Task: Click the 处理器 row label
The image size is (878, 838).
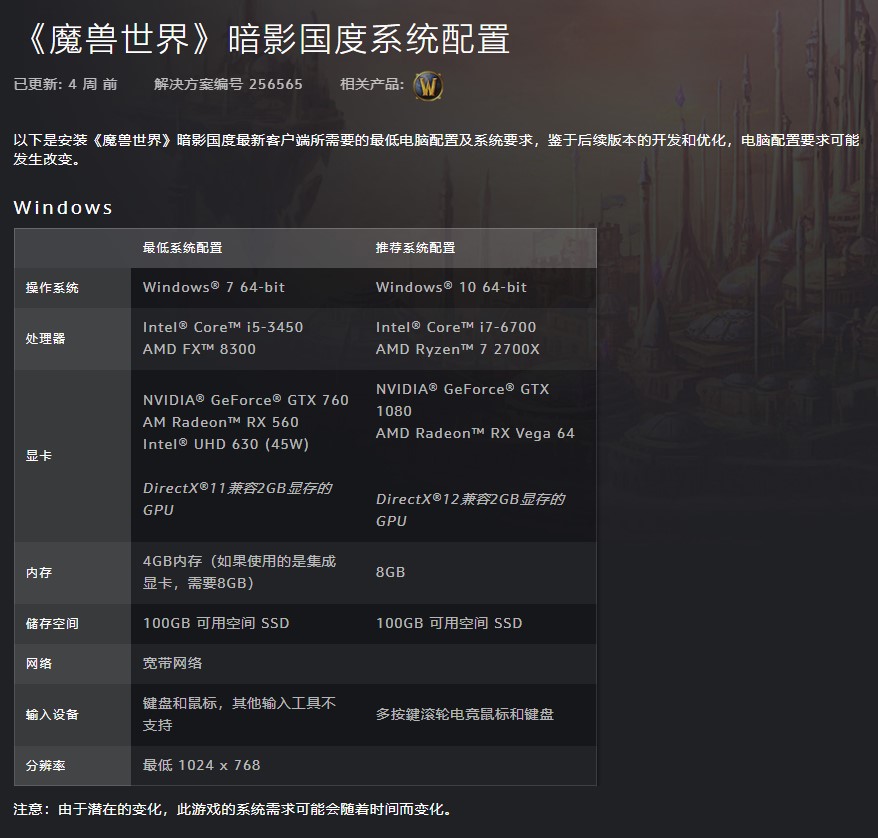Action: click(45, 339)
